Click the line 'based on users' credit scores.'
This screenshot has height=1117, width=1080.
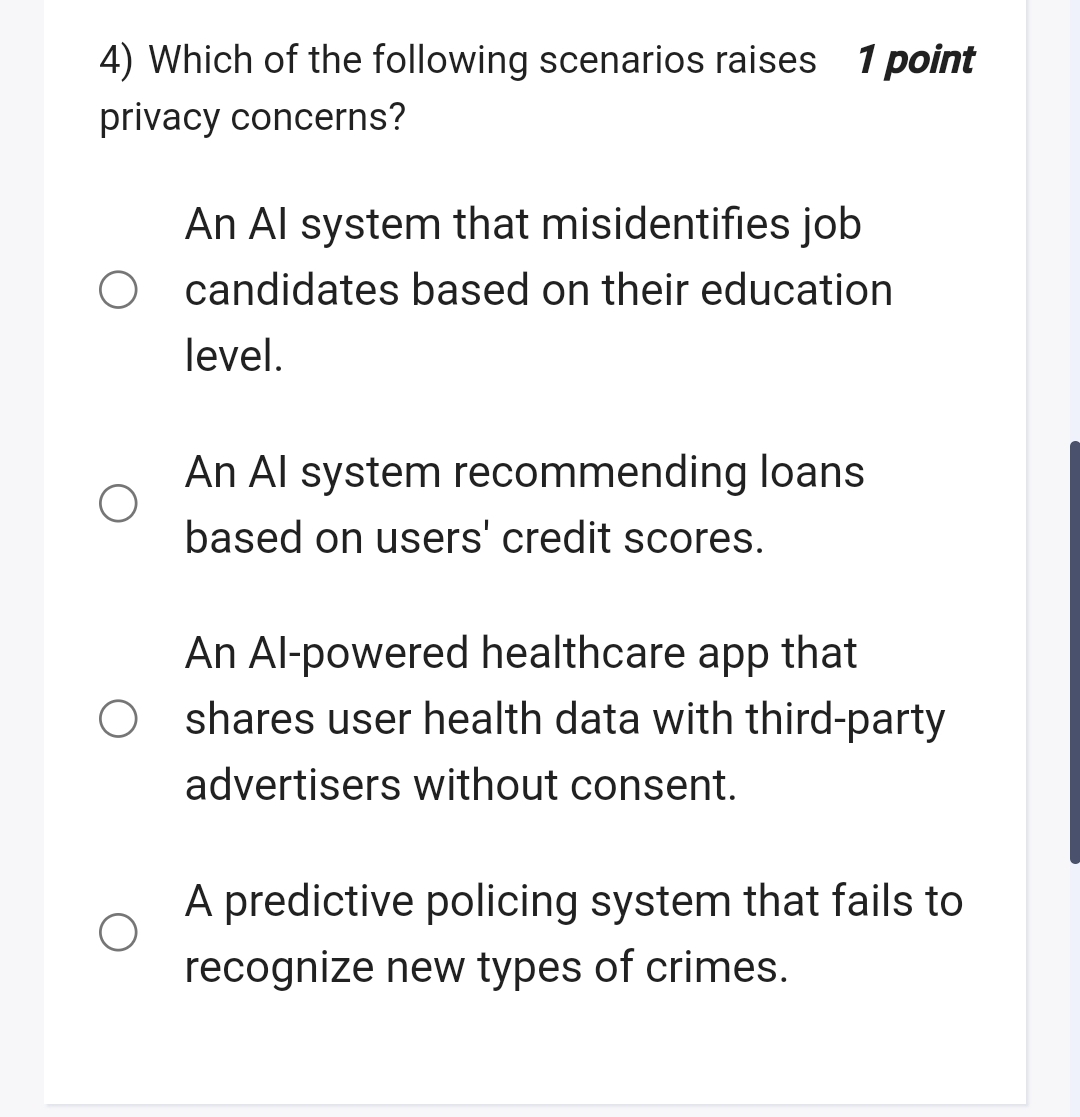475,538
